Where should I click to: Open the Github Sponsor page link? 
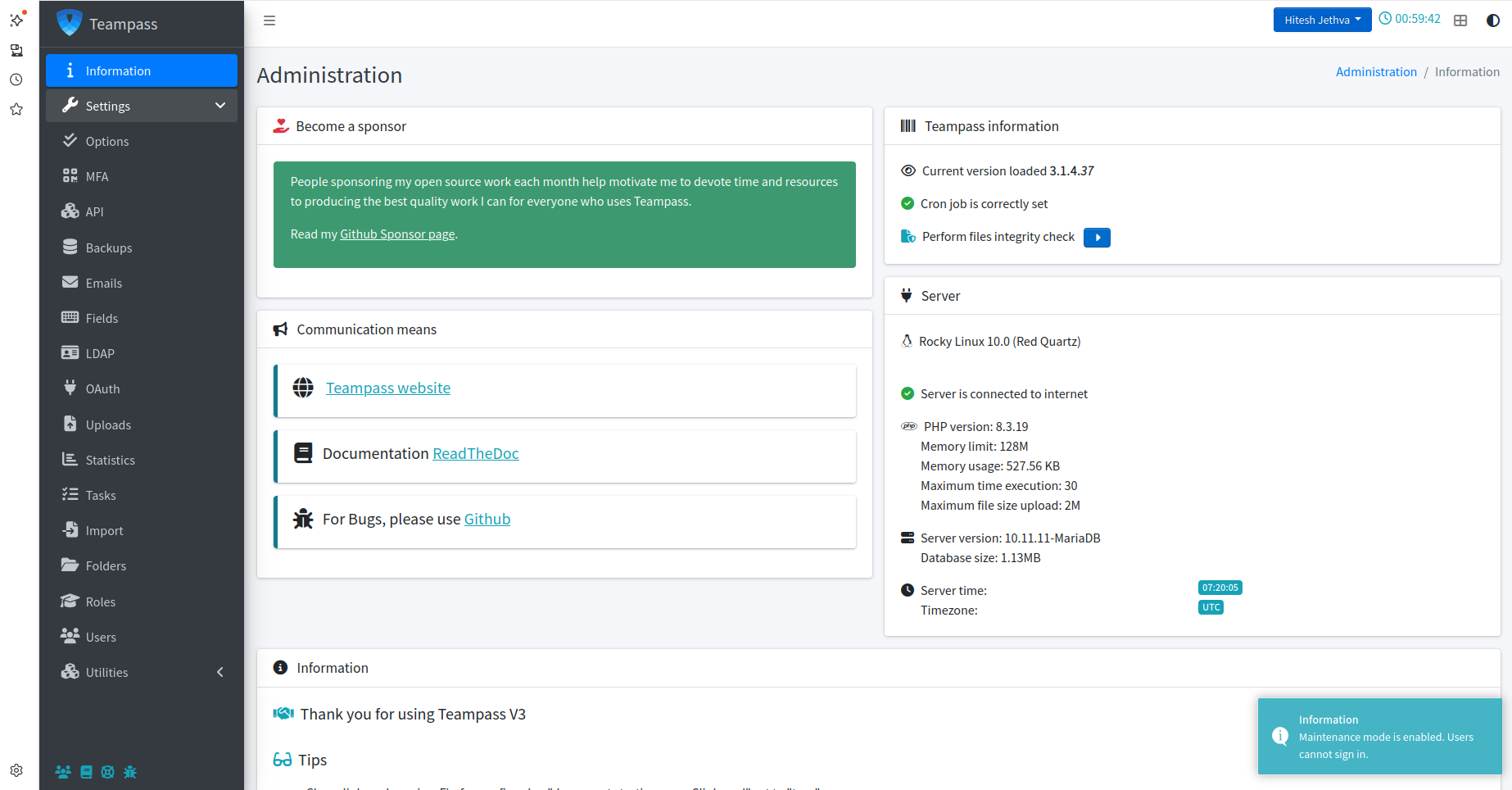pos(397,234)
